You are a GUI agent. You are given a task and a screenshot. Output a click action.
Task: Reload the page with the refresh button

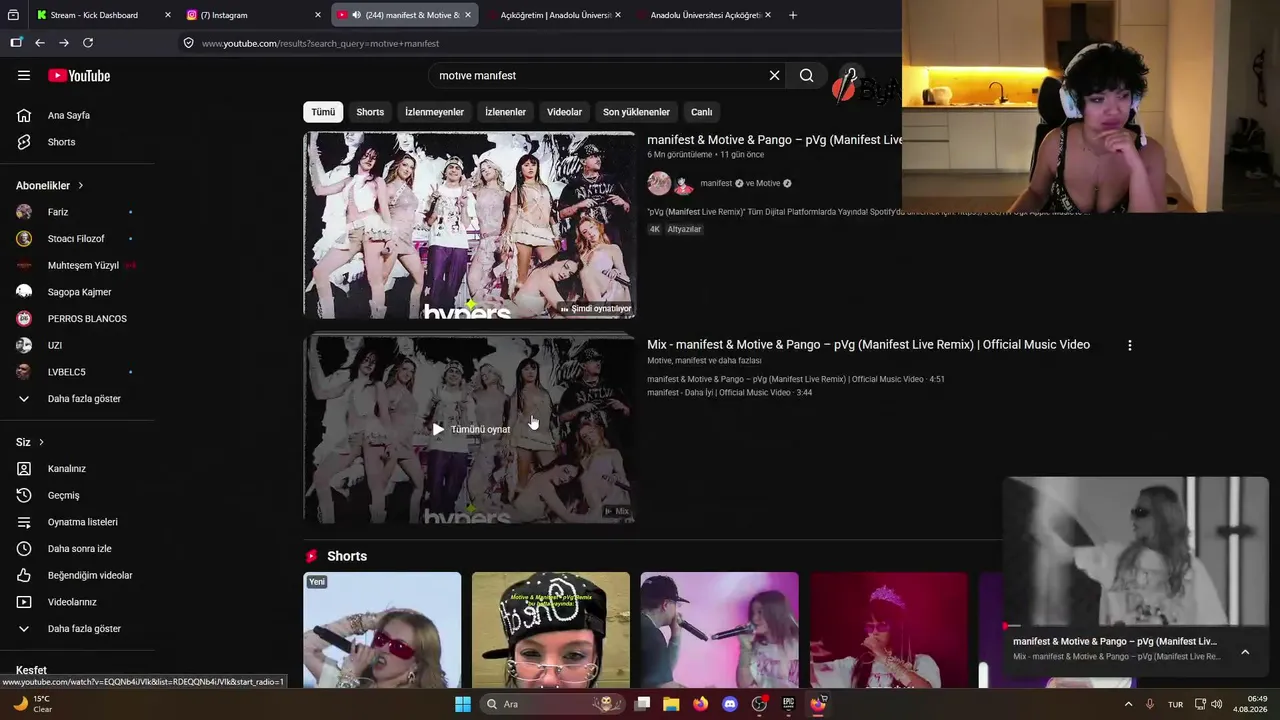[x=88, y=43]
